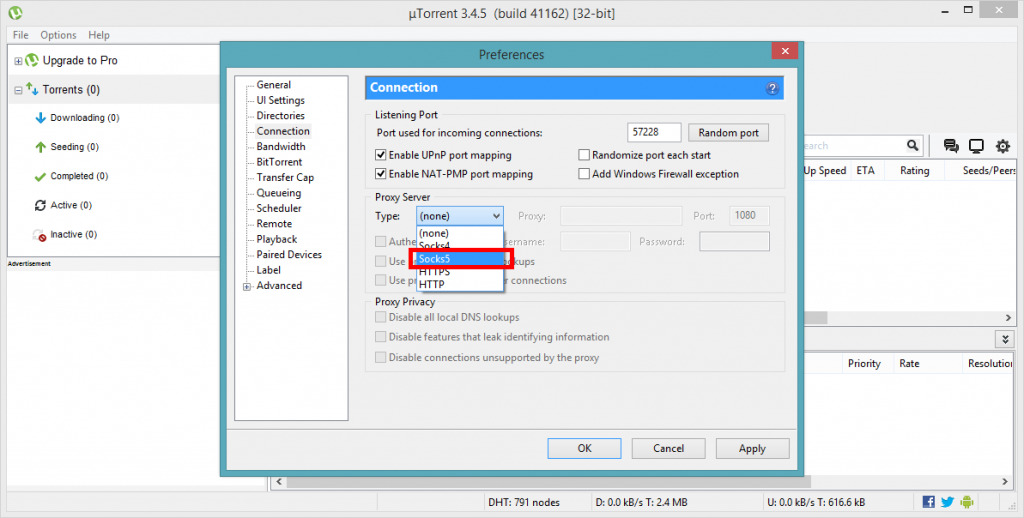Click the Upgrade to Pro icon
This screenshot has width=1024, height=518.
(32, 60)
